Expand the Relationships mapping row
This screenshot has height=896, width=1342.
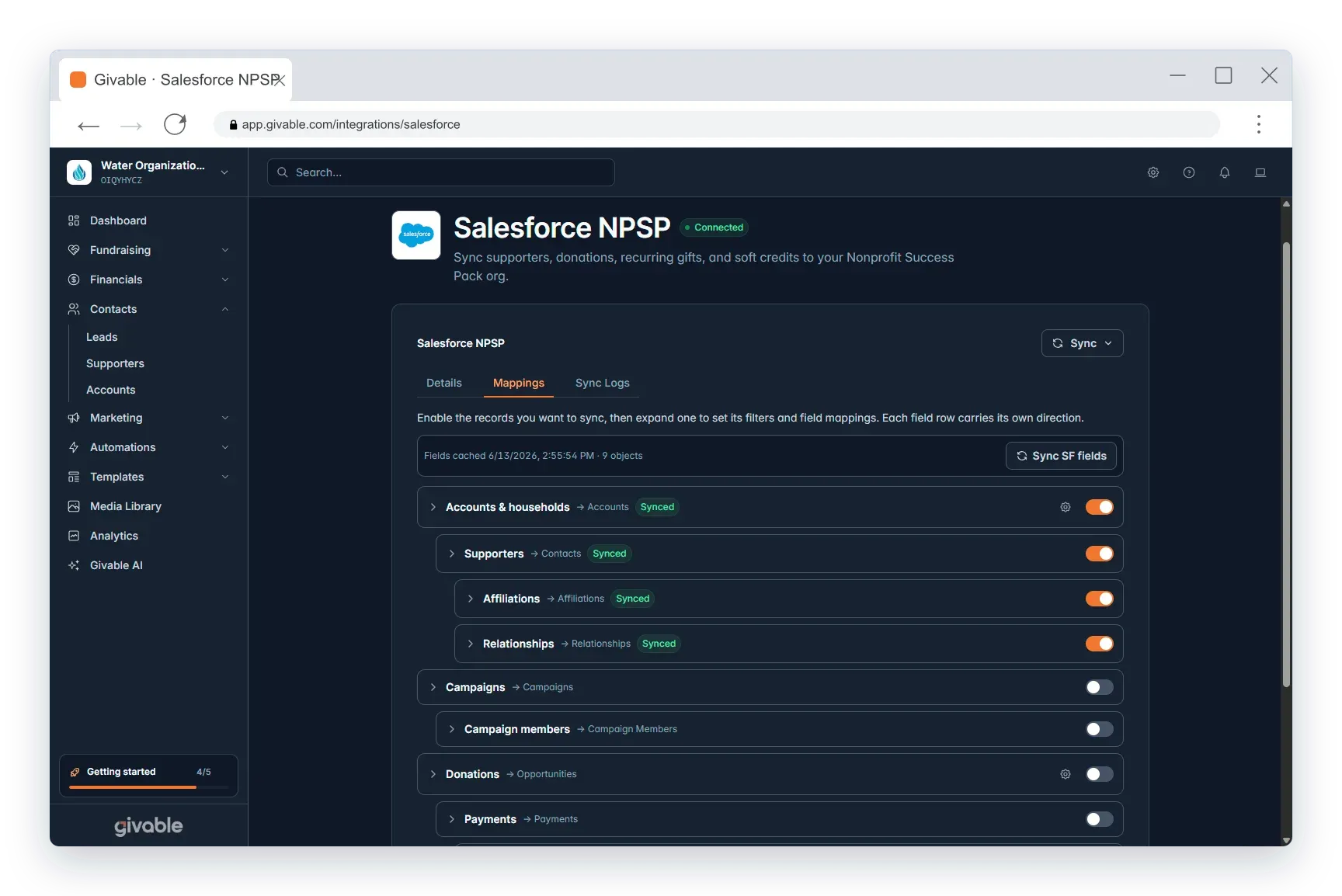pyautogui.click(x=471, y=644)
